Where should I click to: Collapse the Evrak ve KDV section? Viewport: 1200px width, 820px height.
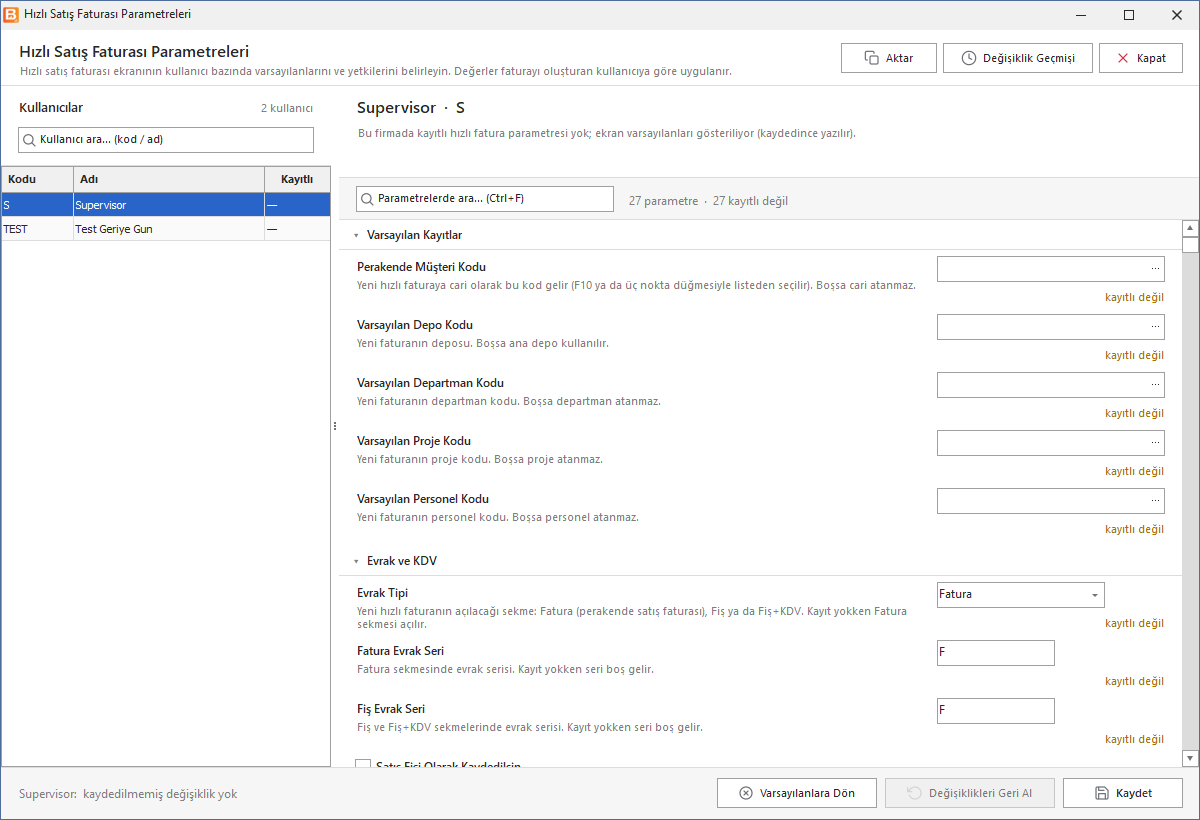pos(356,561)
